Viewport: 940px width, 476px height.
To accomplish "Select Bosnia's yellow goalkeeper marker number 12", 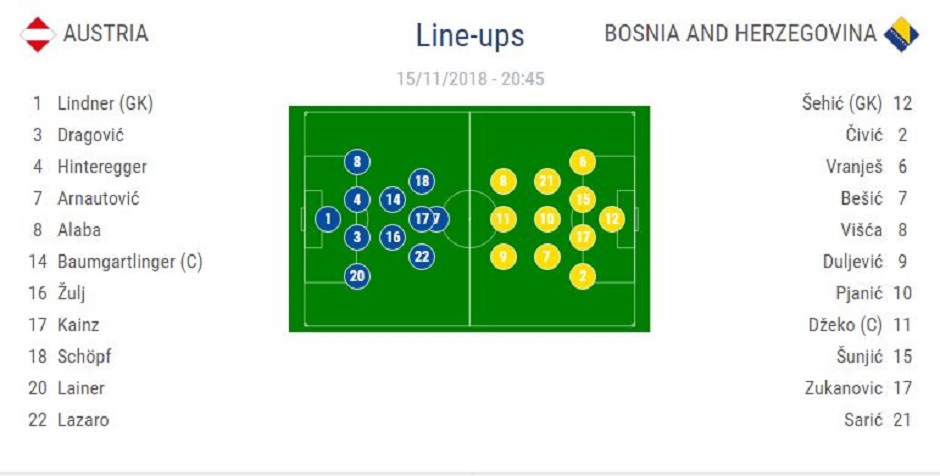I will point(612,218).
